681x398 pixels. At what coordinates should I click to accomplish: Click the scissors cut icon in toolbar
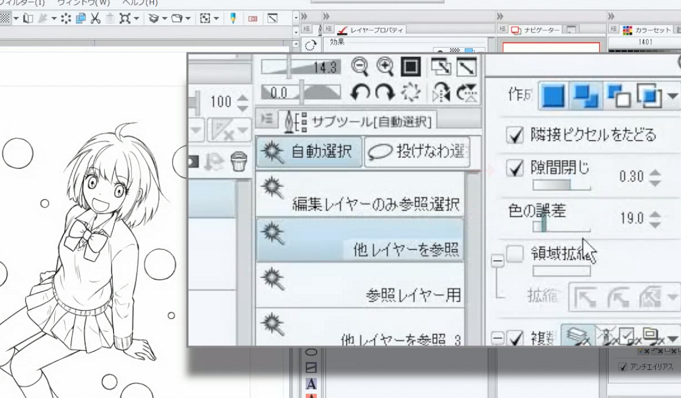click(96, 18)
